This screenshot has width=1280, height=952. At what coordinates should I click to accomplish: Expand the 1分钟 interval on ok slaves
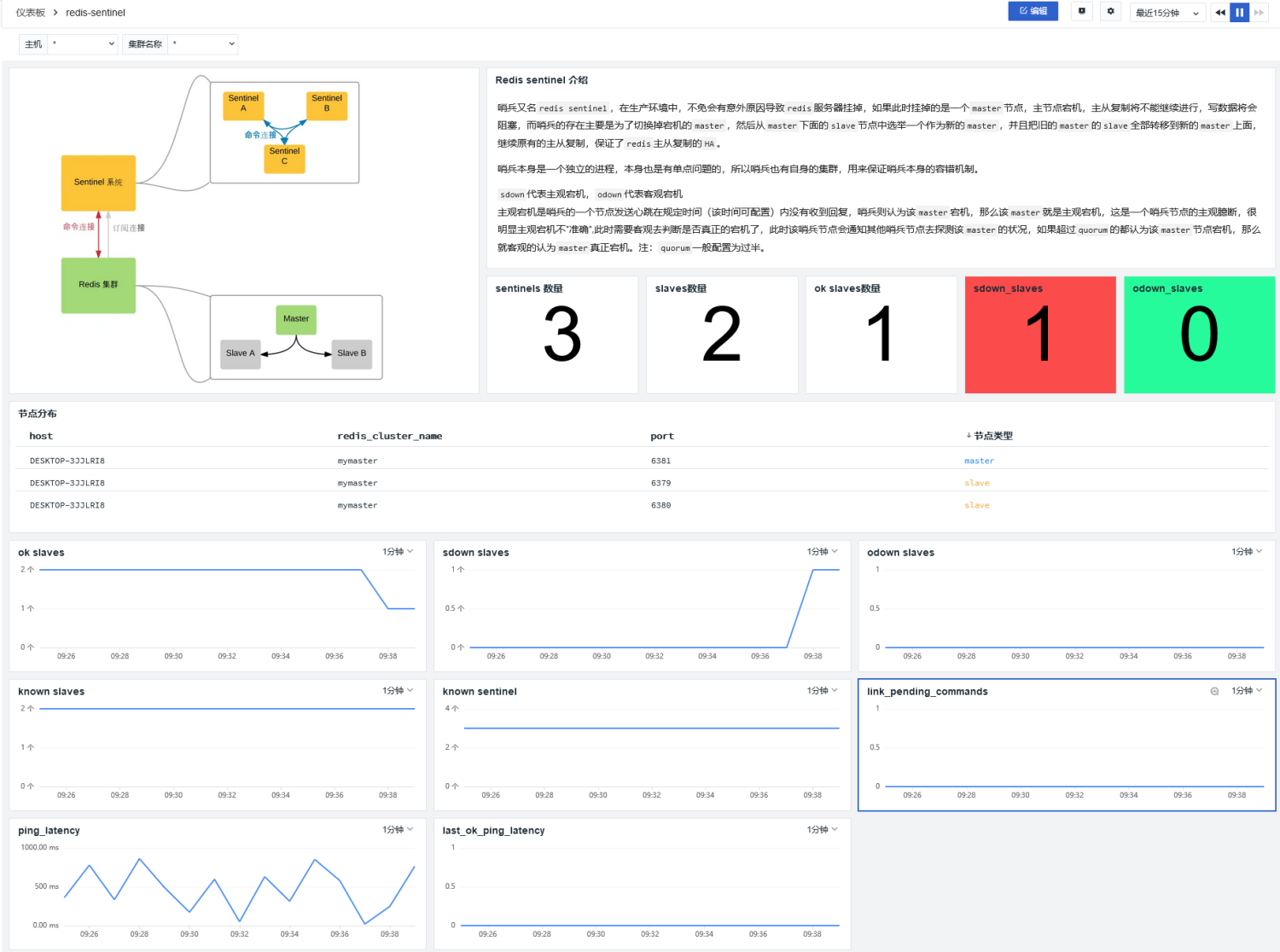point(398,552)
